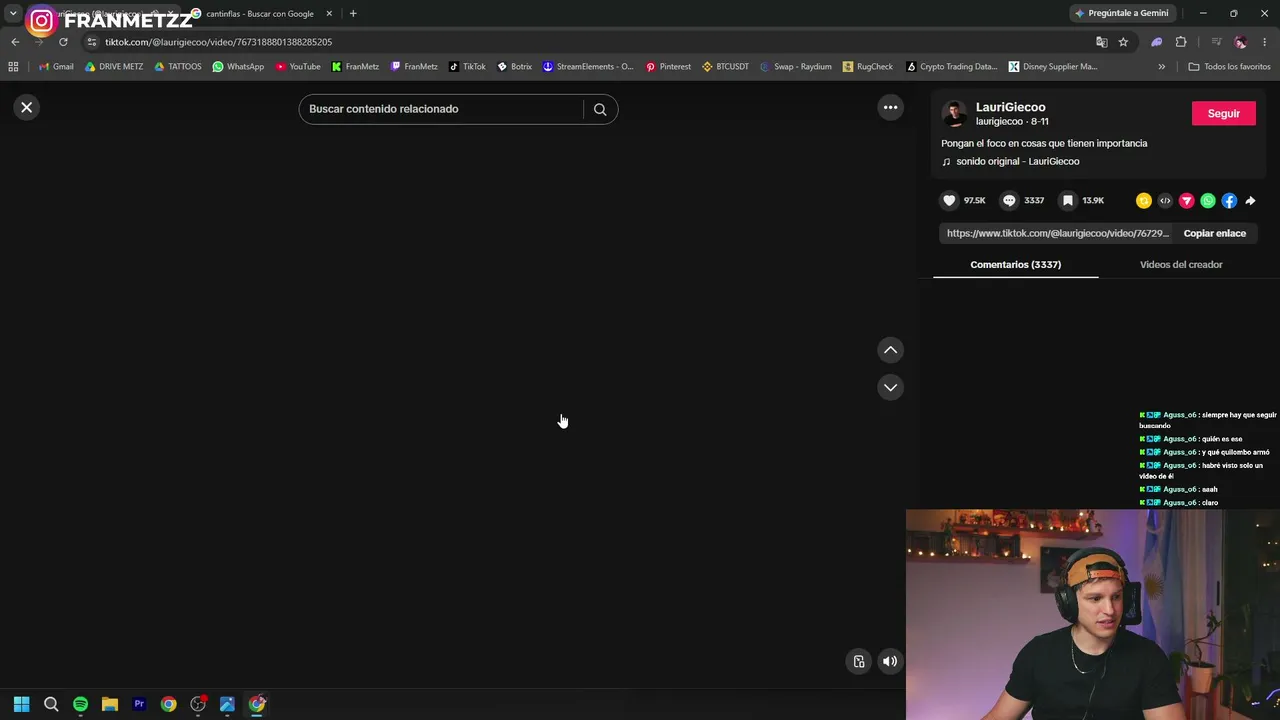Open Adobe Premiere Pro from the taskbar
Image resolution: width=1280 pixels, height=720 pixels.
(x=139, y=704)
